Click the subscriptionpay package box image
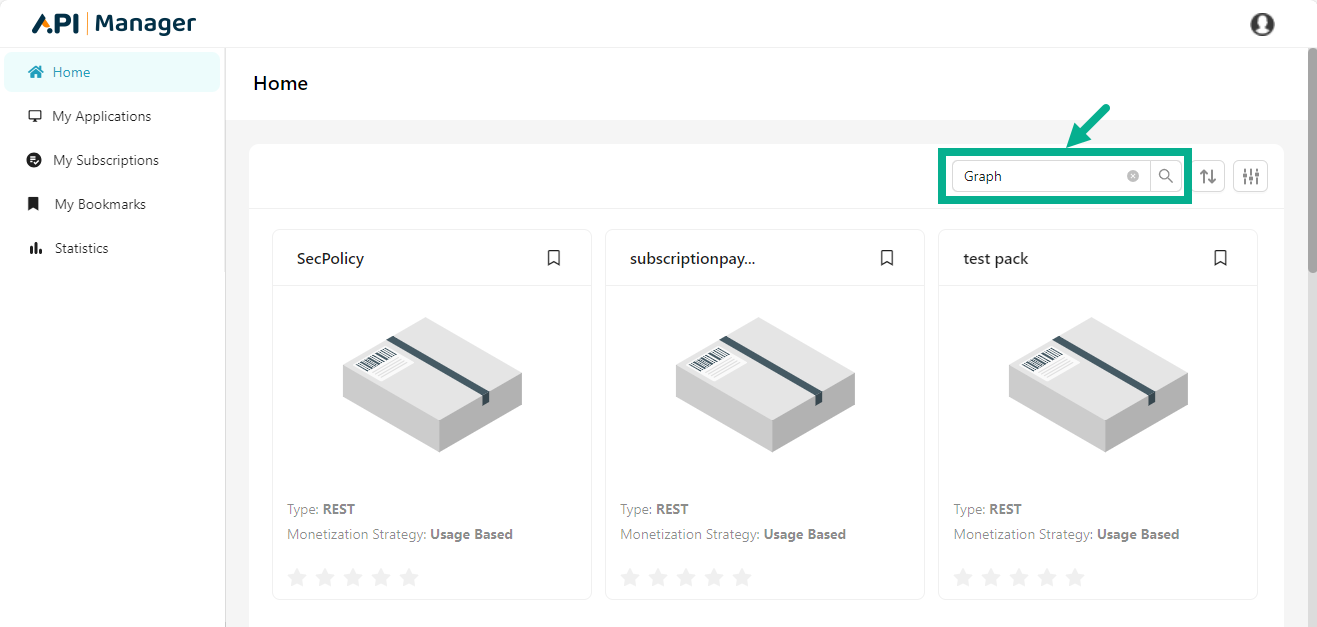Viewport: 1317px width, 627px height. tap(765, 384)
